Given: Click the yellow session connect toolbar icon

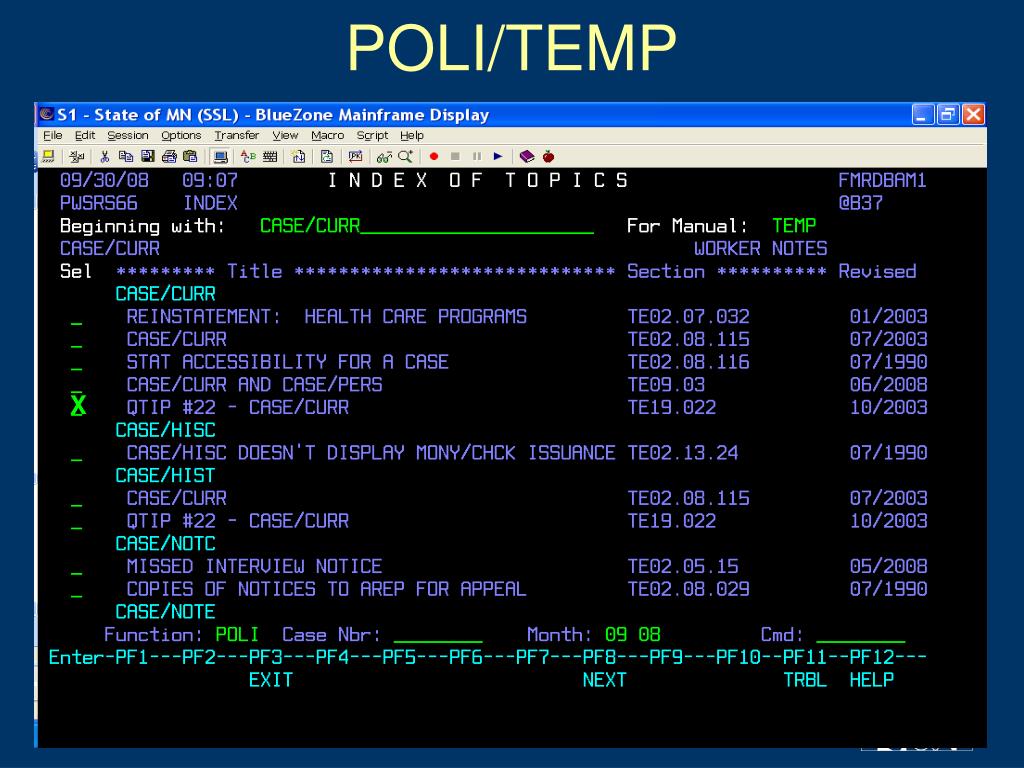Looking at the screenshot, I should (x=48, y=157).
